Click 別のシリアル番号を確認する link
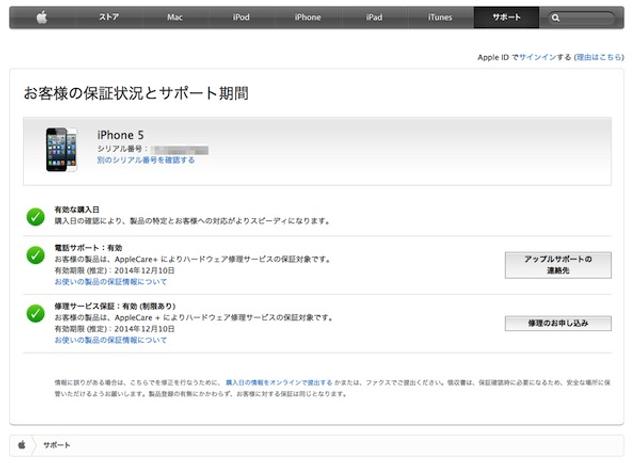Image resolution: width=640 pixels, height=463 pixels. click(146, 160)
